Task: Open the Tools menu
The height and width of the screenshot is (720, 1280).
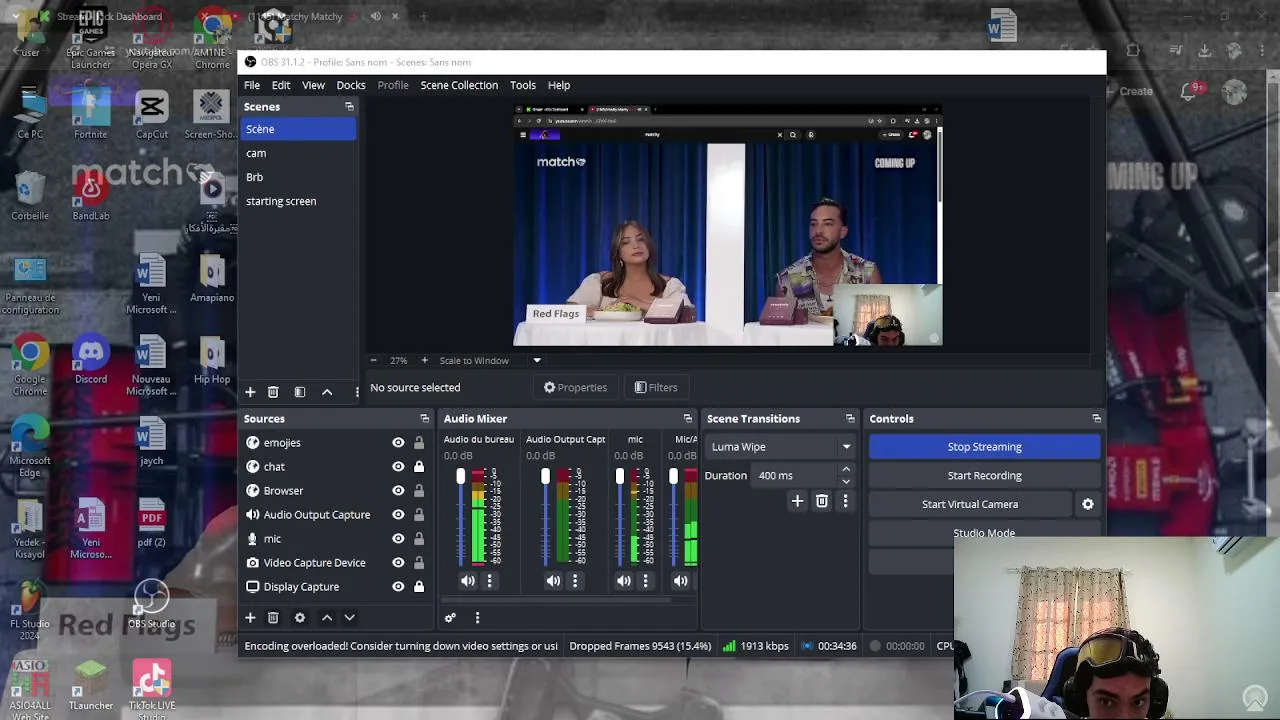Action: pyautogui.click(x=523, y=85)
